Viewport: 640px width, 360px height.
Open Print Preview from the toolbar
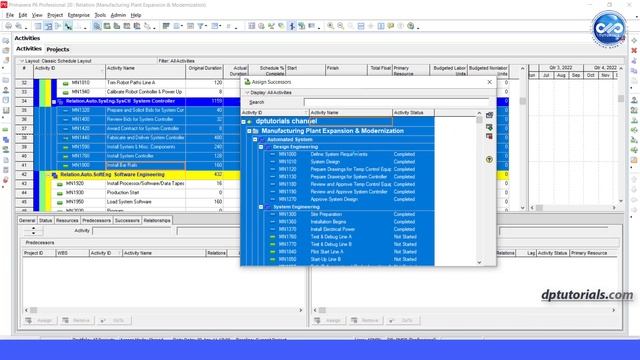pyautogui.click(x=19, y=26)
